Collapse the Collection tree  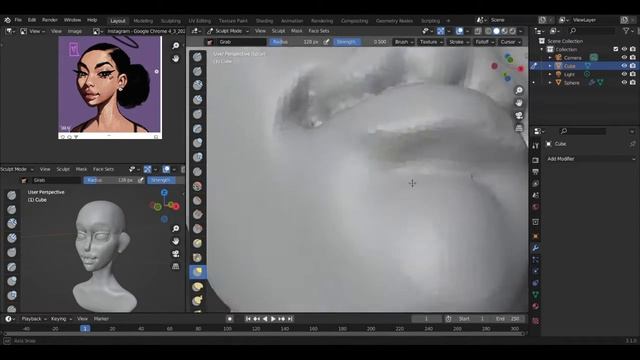click(x=542, y=49)
